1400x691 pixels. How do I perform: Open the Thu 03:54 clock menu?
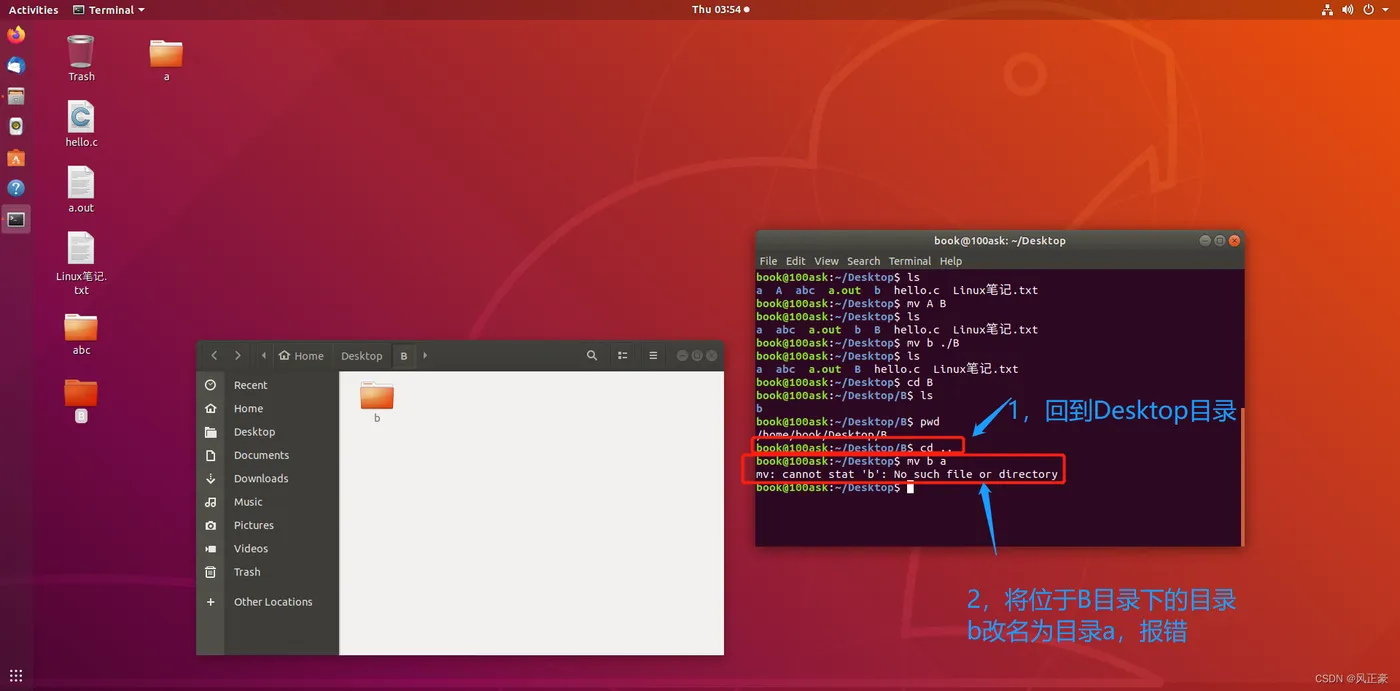coord(720,10)
